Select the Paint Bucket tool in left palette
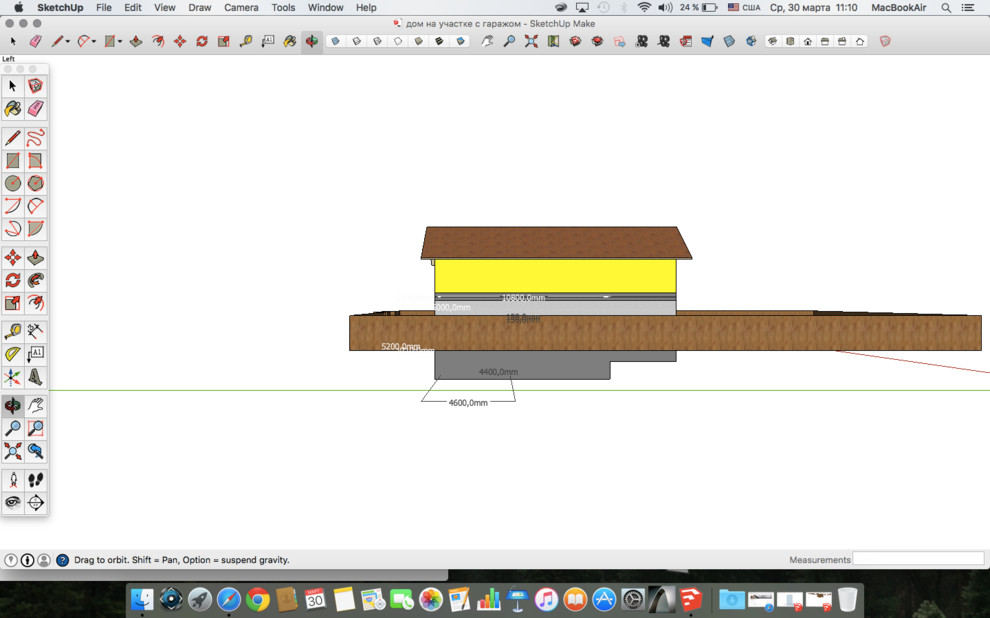This screenshot has height=618, width=990. 13,109
